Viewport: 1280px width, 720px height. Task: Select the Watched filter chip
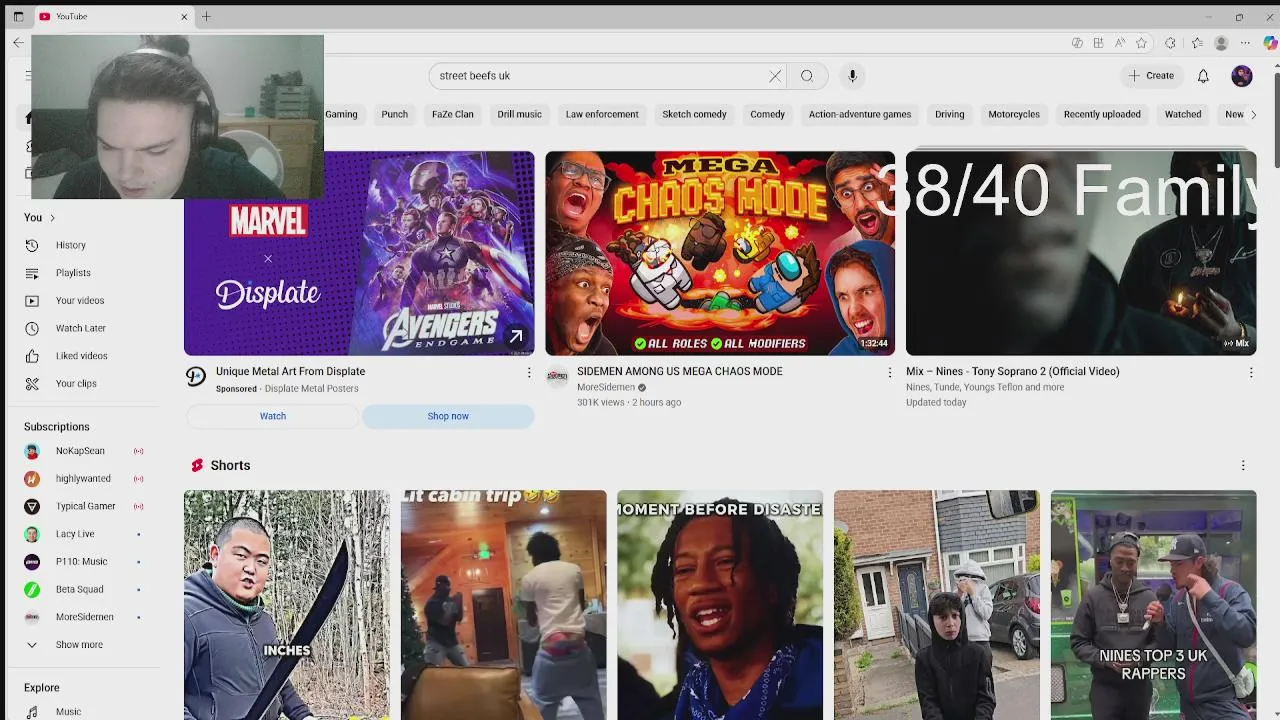(x=1183, y=114)
